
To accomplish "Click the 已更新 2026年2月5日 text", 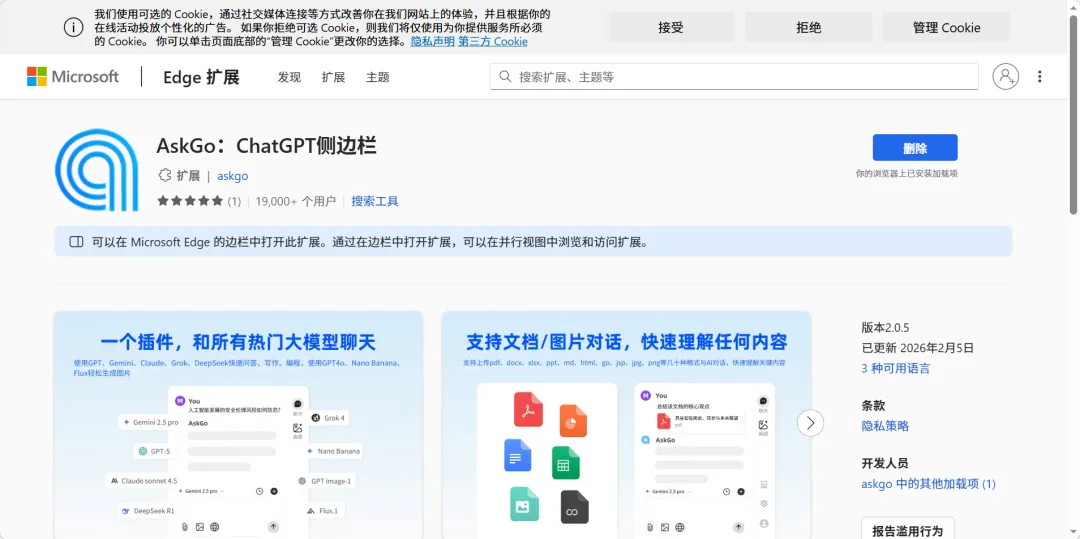I will pos(917,348).
